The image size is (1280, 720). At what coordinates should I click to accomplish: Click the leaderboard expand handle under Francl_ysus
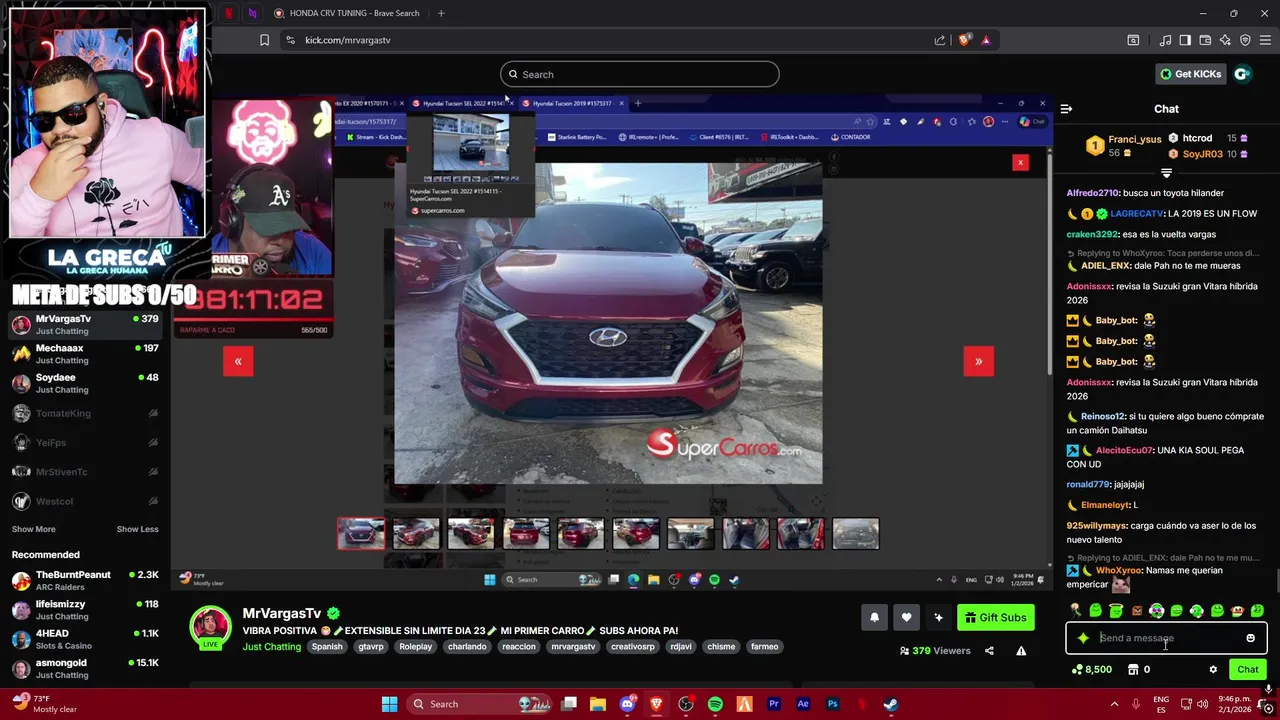(x=1166, y=173)
